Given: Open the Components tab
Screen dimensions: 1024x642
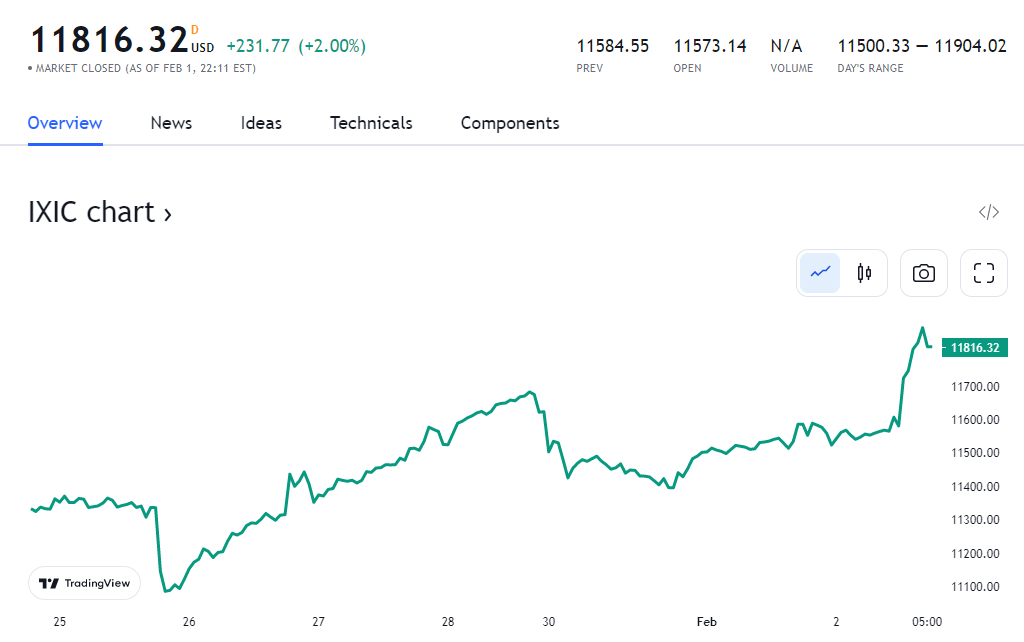Looking at the screenshot, I should [x=510, y=123].
